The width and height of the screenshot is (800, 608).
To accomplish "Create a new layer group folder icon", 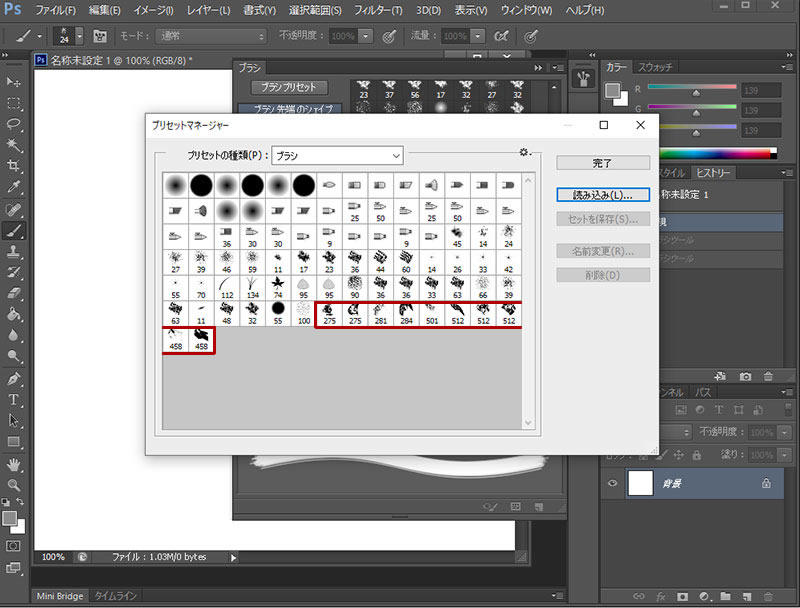I will tap(726, 596).
